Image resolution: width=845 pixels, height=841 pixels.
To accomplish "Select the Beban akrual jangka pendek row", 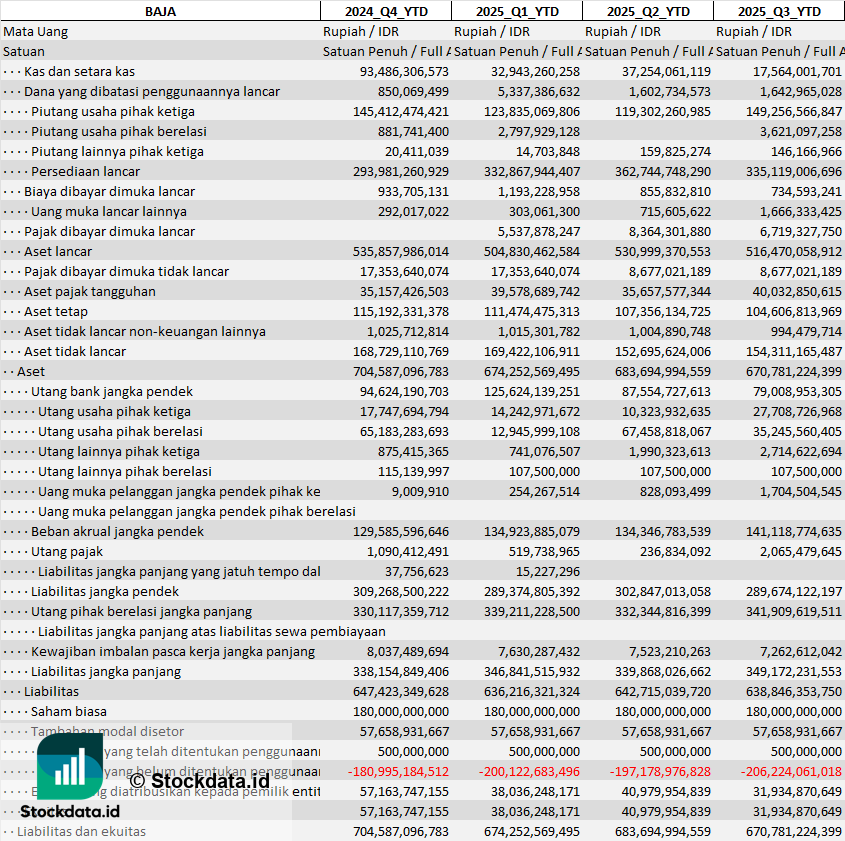I will coord(117,531).
